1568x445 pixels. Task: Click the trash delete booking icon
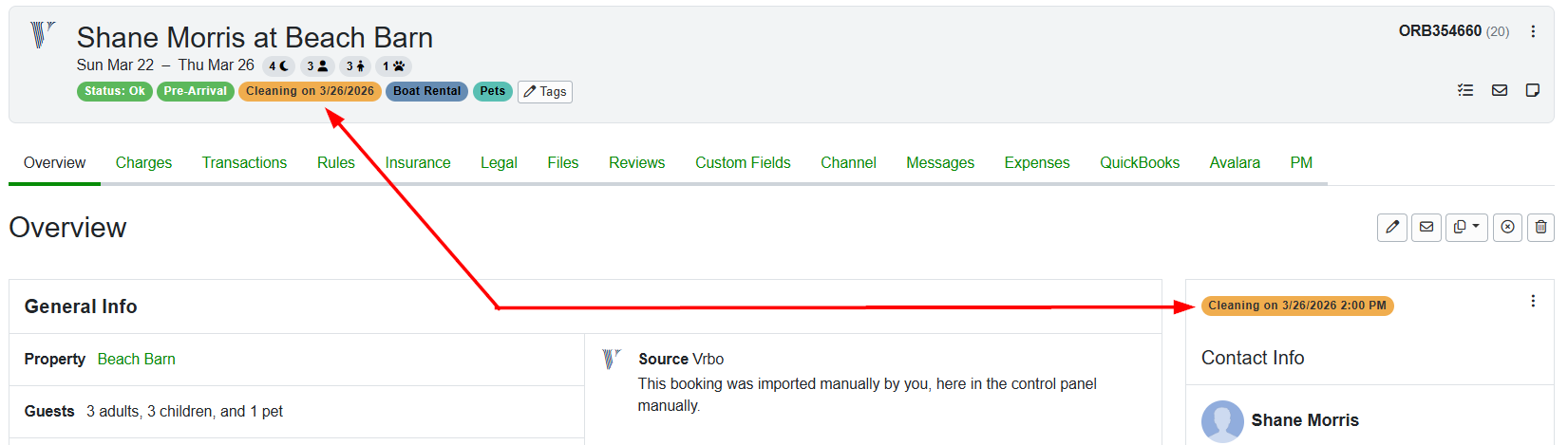[x=1540, y=227]
